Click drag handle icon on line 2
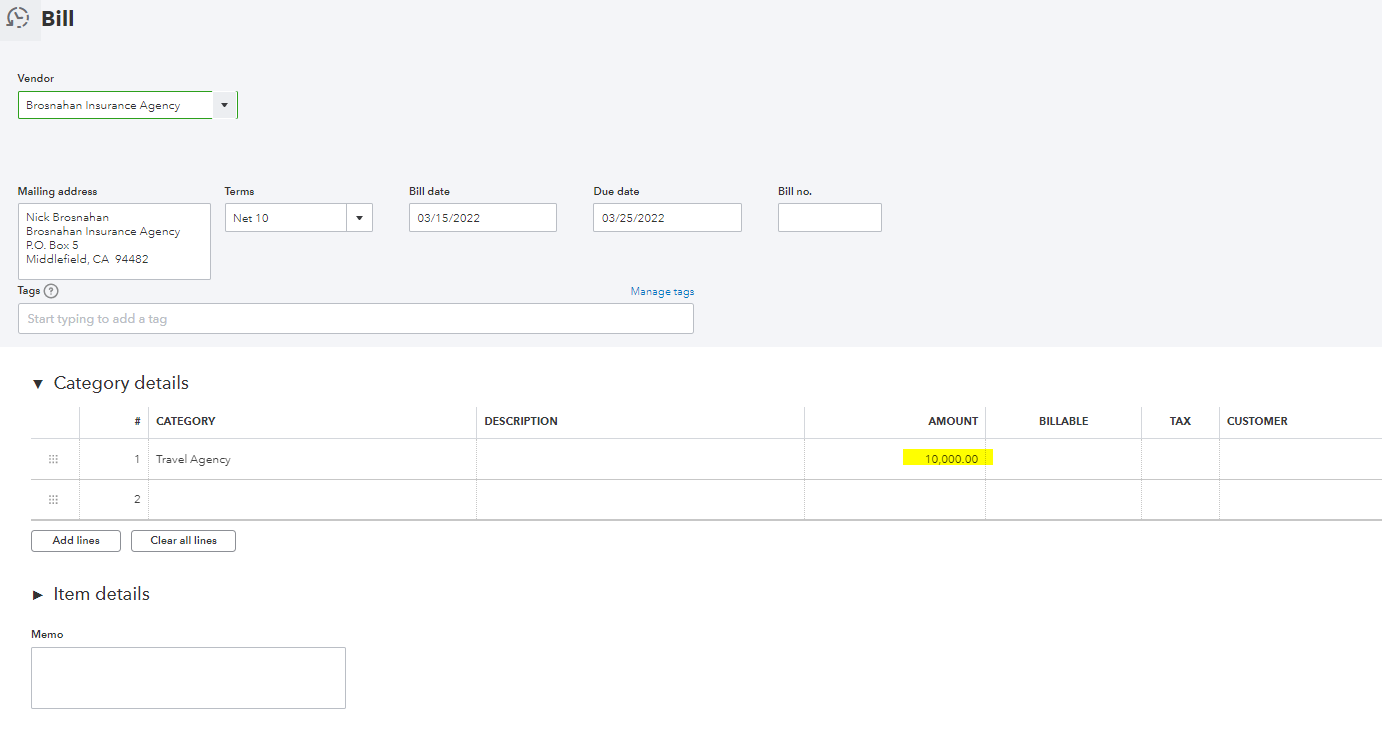This screenshot has height=734, width=1382. pyautogui.click(x=54, y=499)
